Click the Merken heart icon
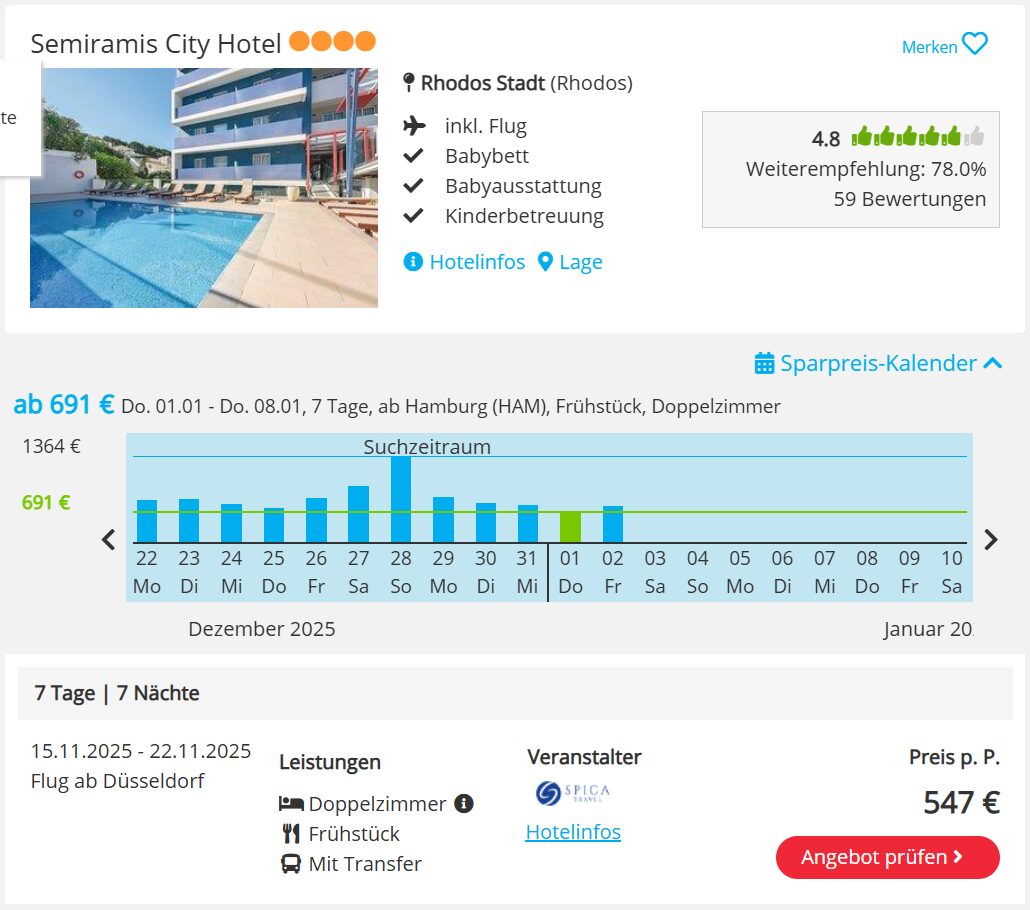Screen dimensions: 1030x910 [975, 45]
